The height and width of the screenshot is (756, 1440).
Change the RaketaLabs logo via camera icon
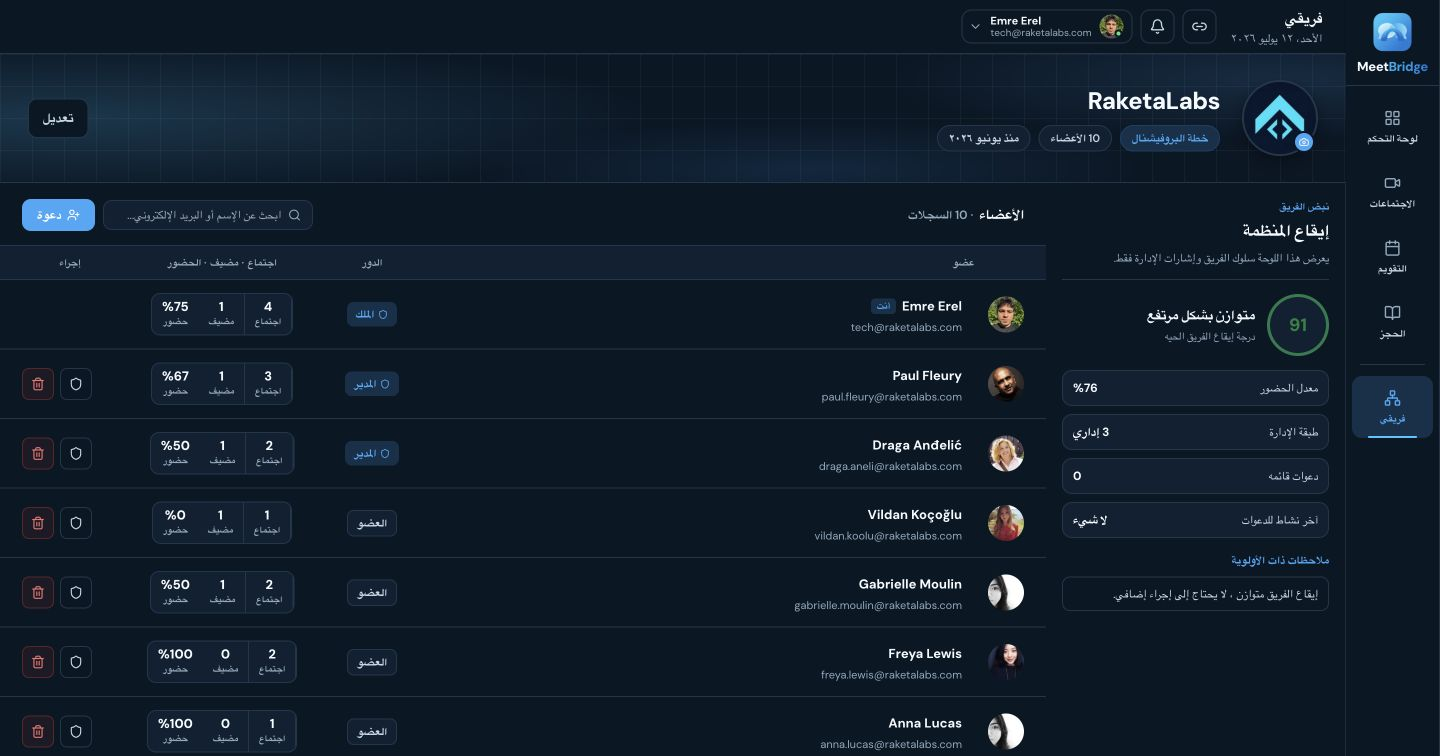(x=1303, y=143)
